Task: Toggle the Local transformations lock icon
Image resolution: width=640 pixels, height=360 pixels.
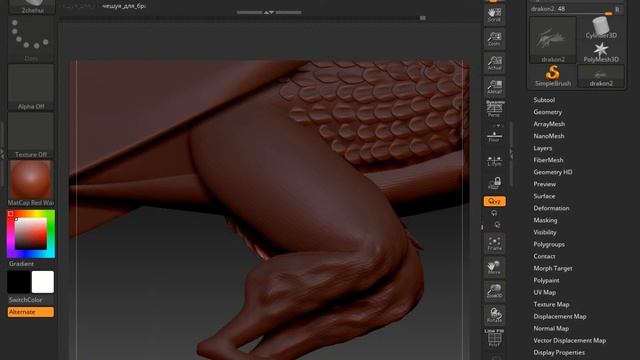Action: [x=495, y=183]
